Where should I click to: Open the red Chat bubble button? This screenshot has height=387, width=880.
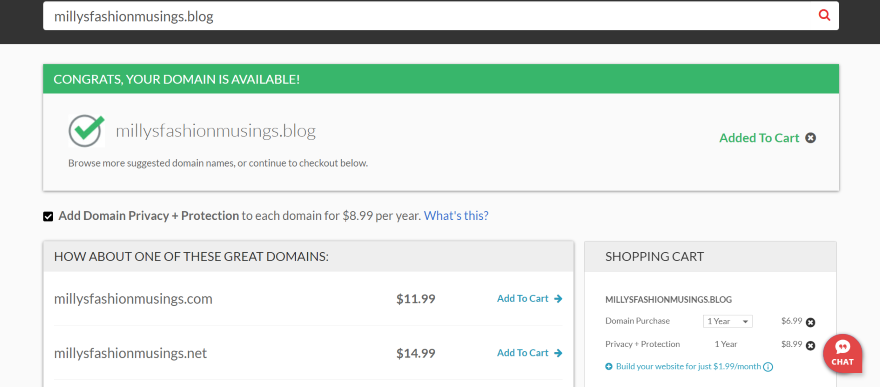tap(842, 353)
